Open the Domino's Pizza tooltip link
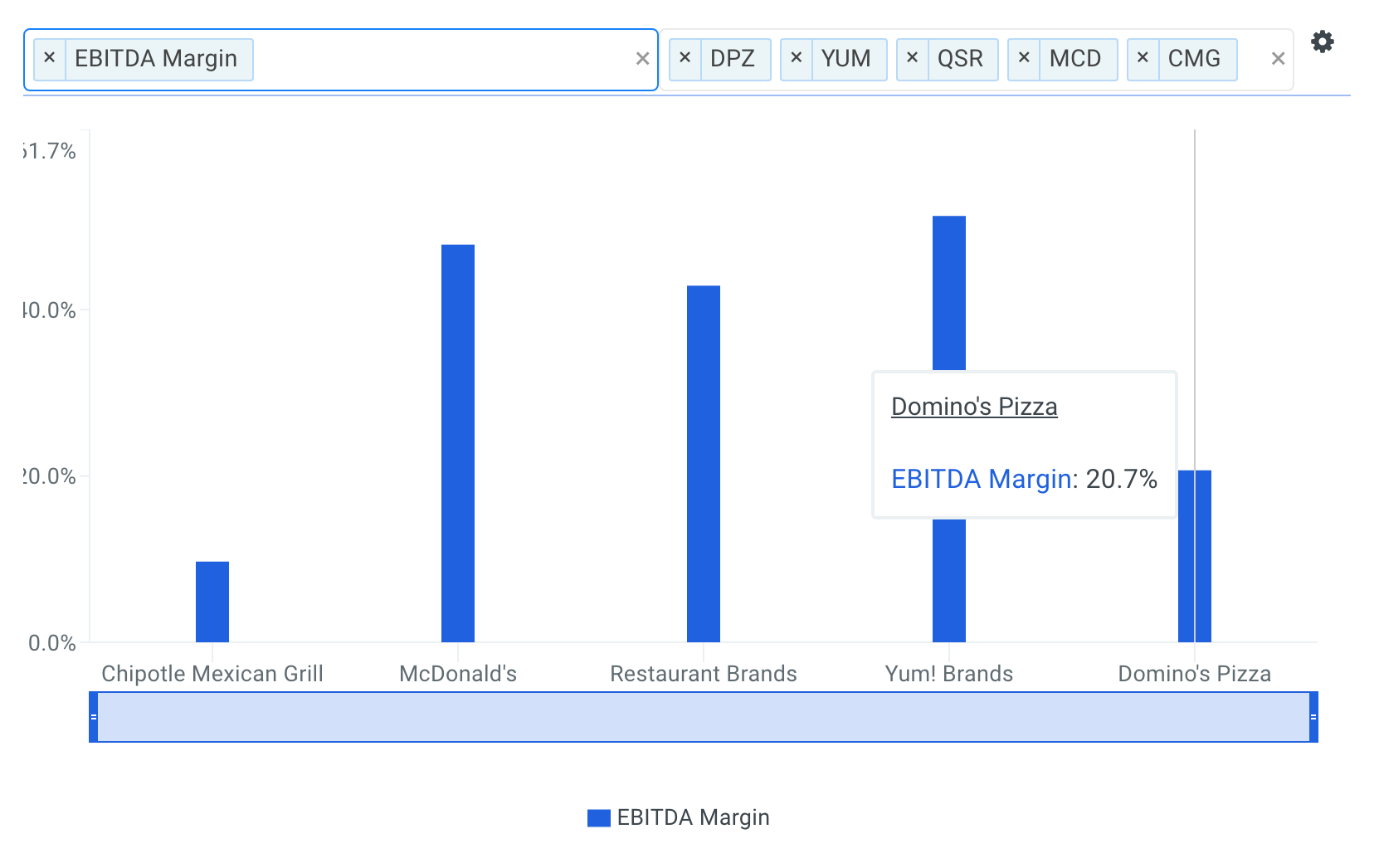 [974, 407]
